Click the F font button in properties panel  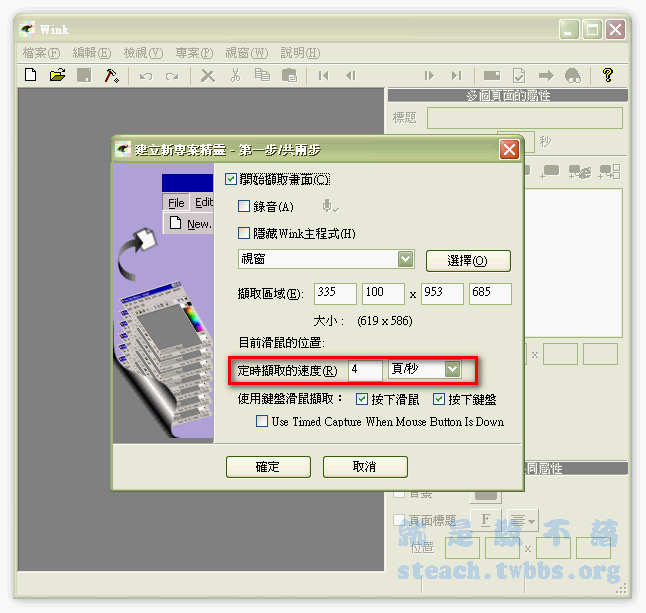coord(486,520)
